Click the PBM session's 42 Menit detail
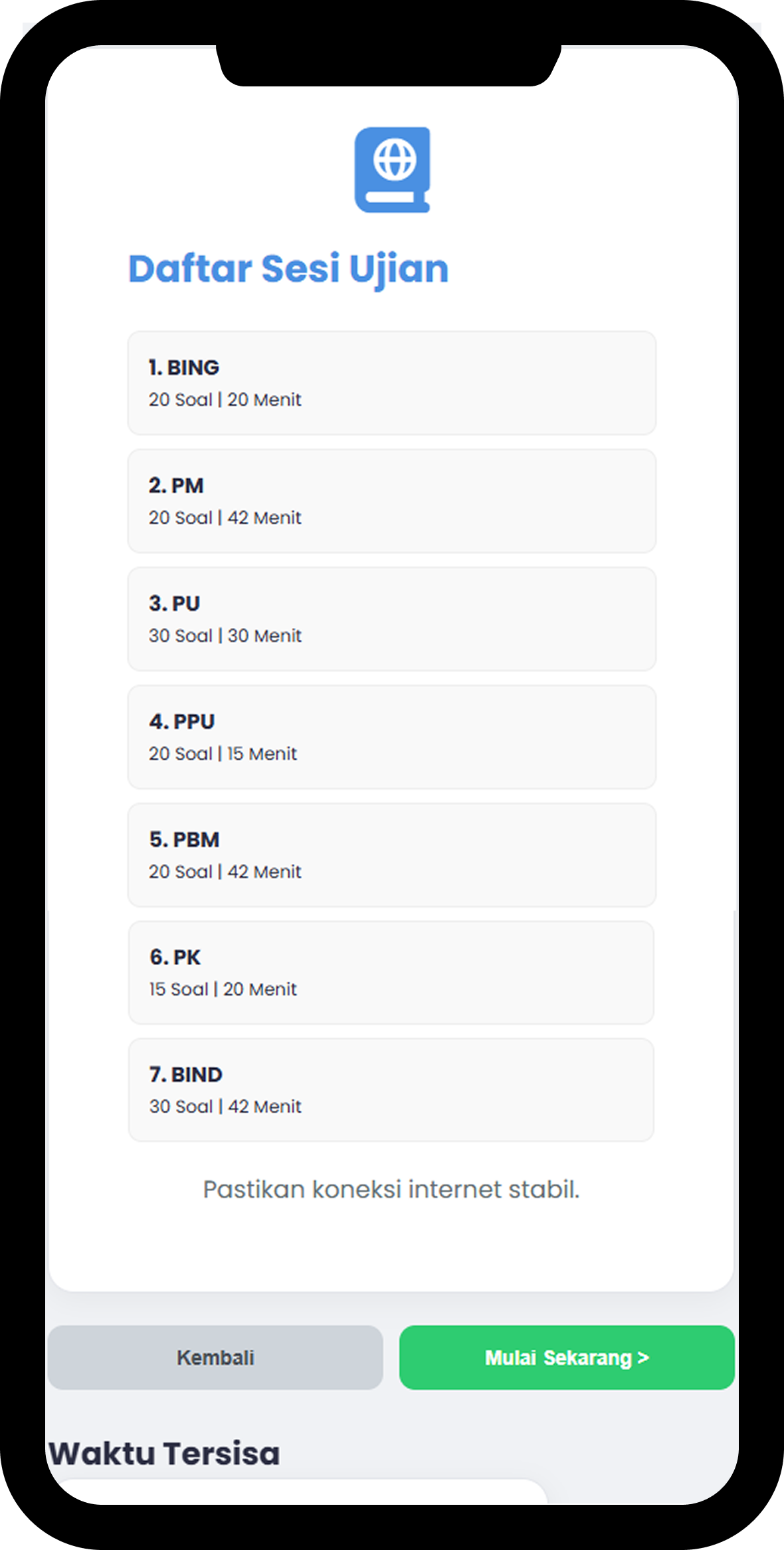Screen dimensions: 784x1550 click(264, 872)
